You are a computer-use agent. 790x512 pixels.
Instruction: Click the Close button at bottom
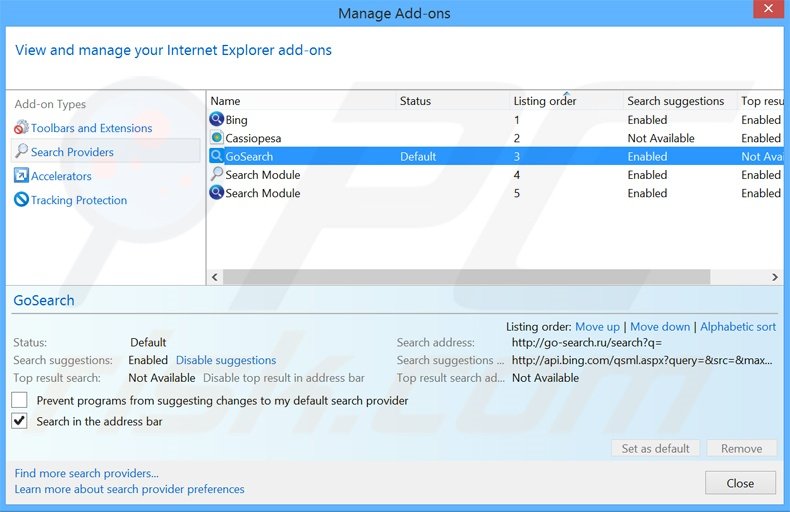tap(740, 483)
